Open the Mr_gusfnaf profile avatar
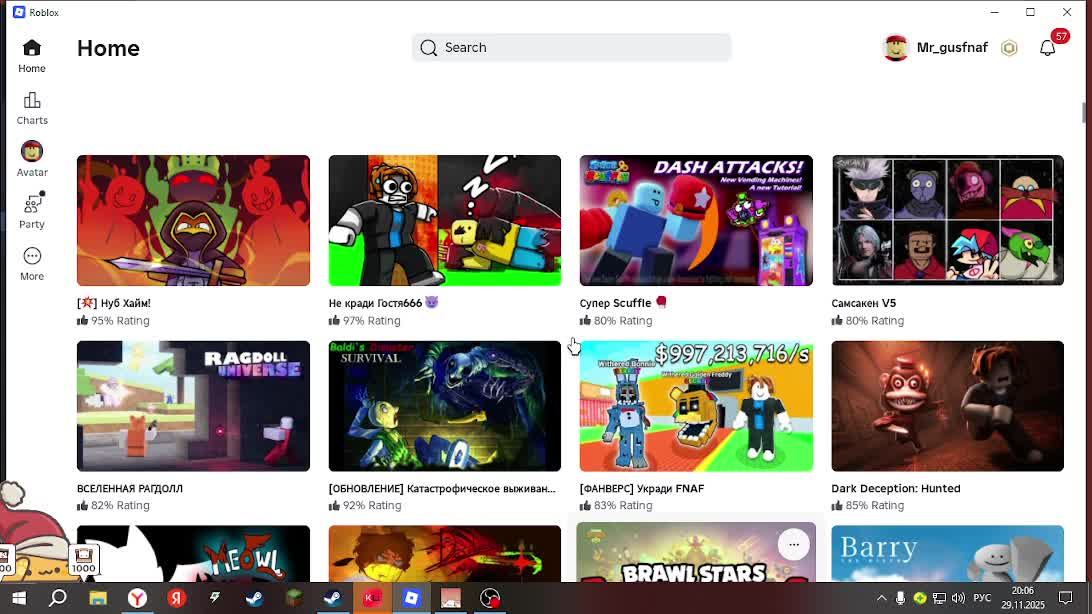This screenshot has height=614, width=1092. pos(896,48)
